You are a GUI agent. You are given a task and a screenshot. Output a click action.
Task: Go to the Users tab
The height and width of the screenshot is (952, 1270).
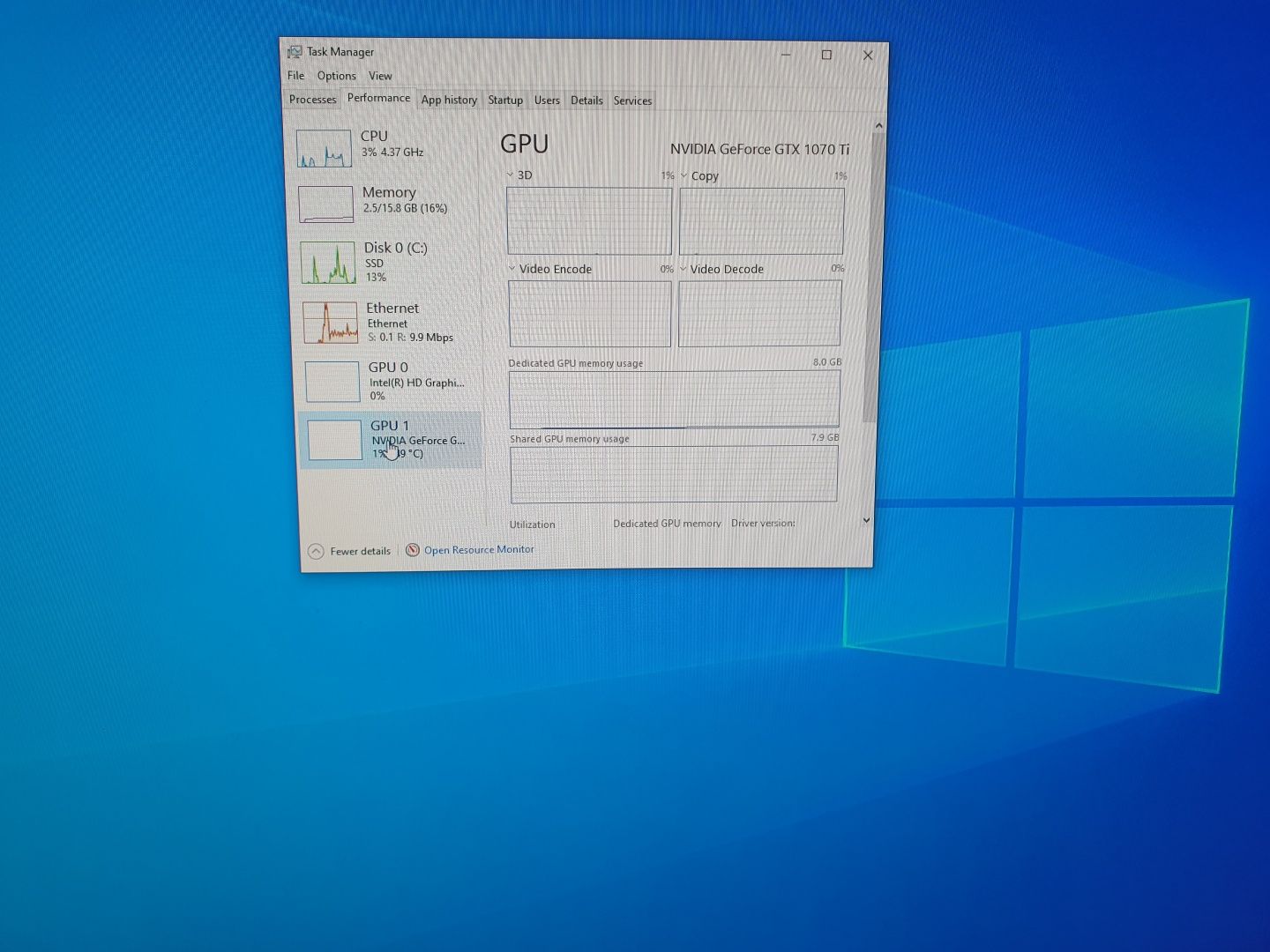point(547,100)
